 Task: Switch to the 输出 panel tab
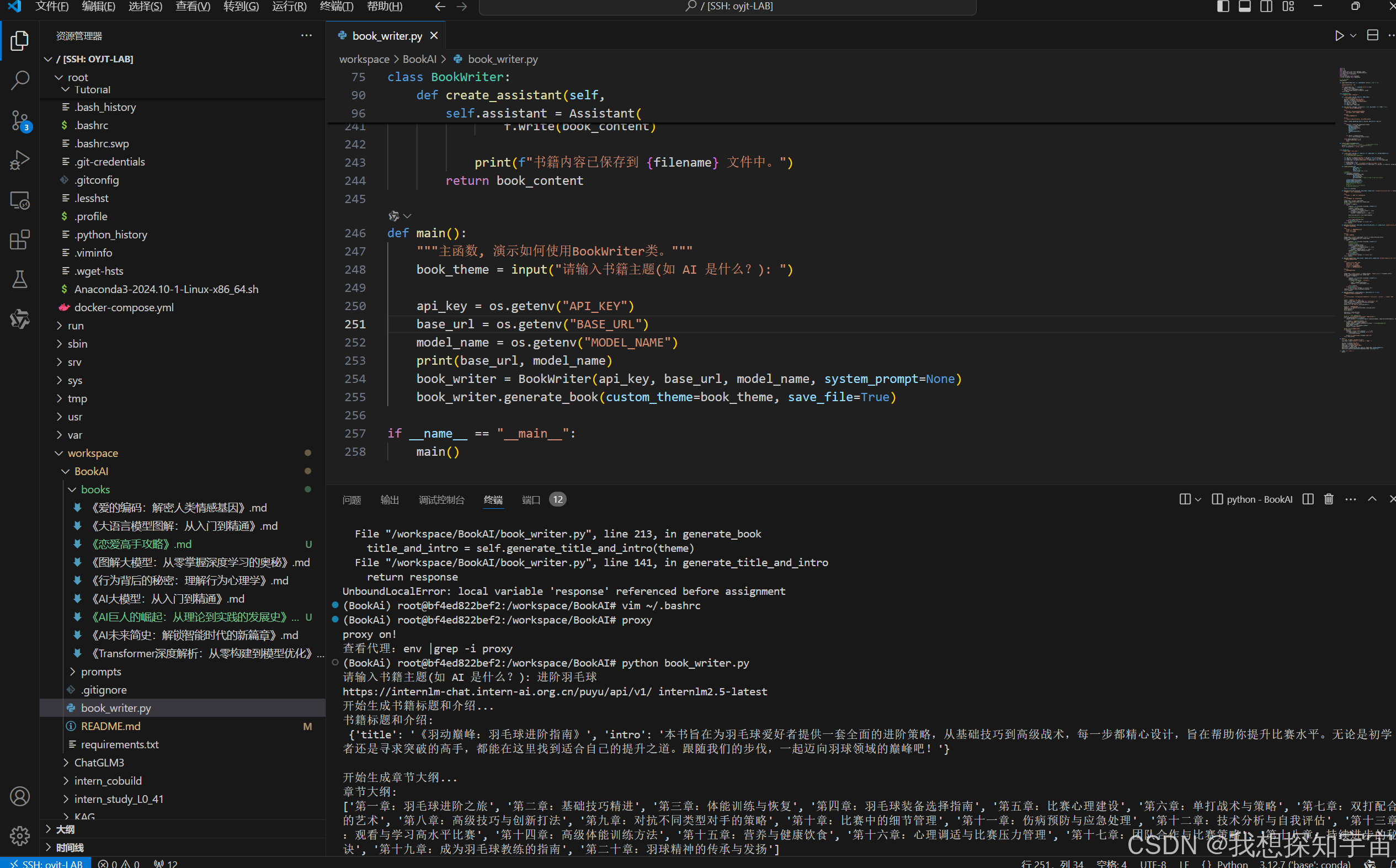tap(389, 499)
